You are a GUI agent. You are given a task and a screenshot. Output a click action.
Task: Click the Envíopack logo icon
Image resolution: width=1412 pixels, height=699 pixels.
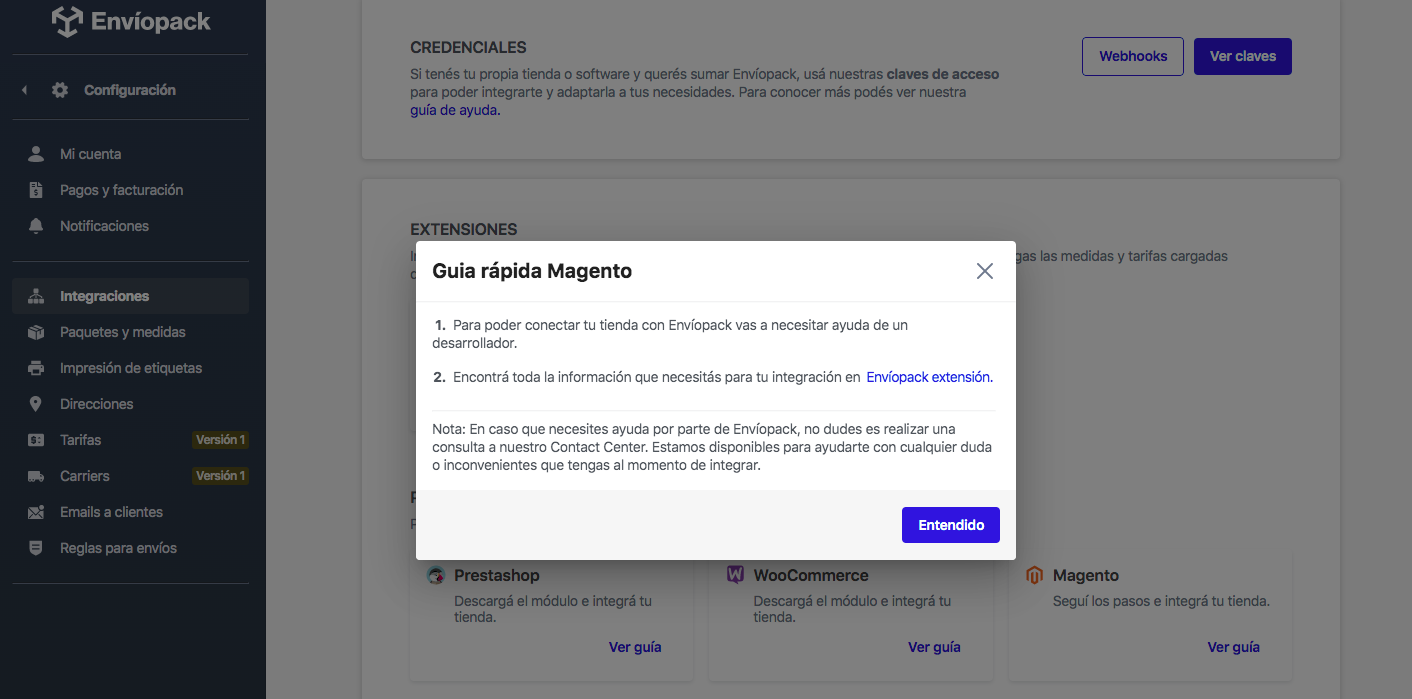pyautogui.click(x=67, y=22)
